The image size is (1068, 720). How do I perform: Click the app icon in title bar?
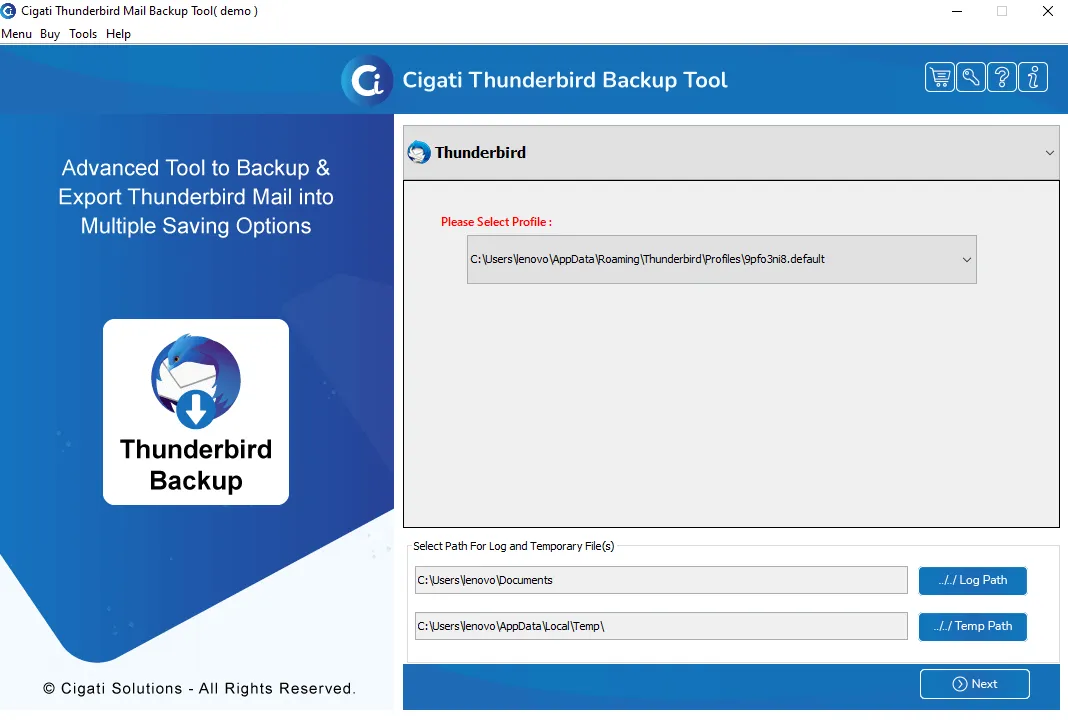pos(8,11)
